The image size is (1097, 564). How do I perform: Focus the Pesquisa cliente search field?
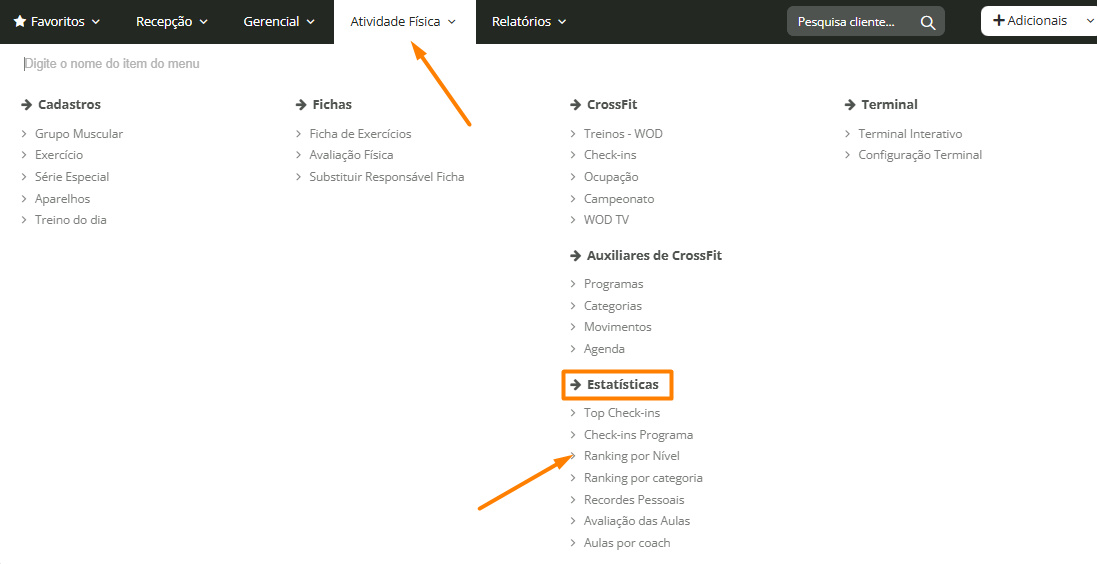pyautogui.click(x=866, y=22)
